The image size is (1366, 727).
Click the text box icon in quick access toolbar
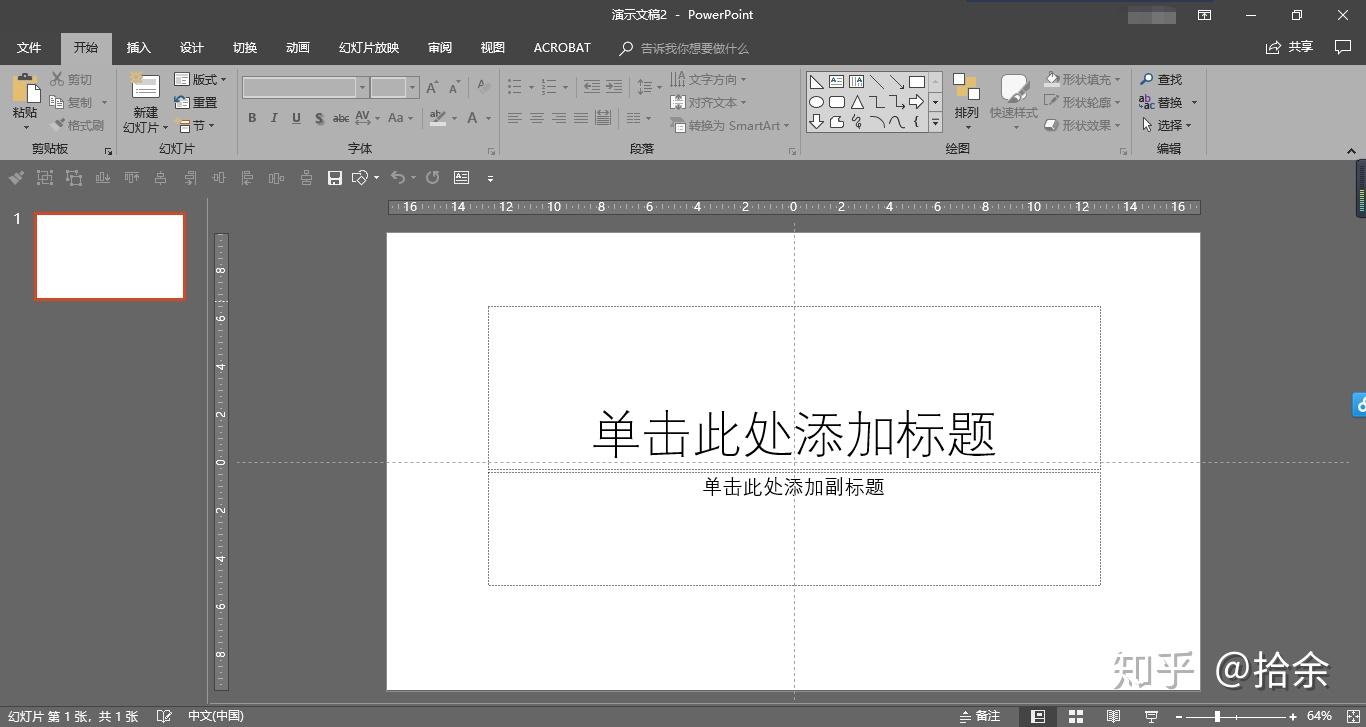pyautogui.click(x=461, y=178)
